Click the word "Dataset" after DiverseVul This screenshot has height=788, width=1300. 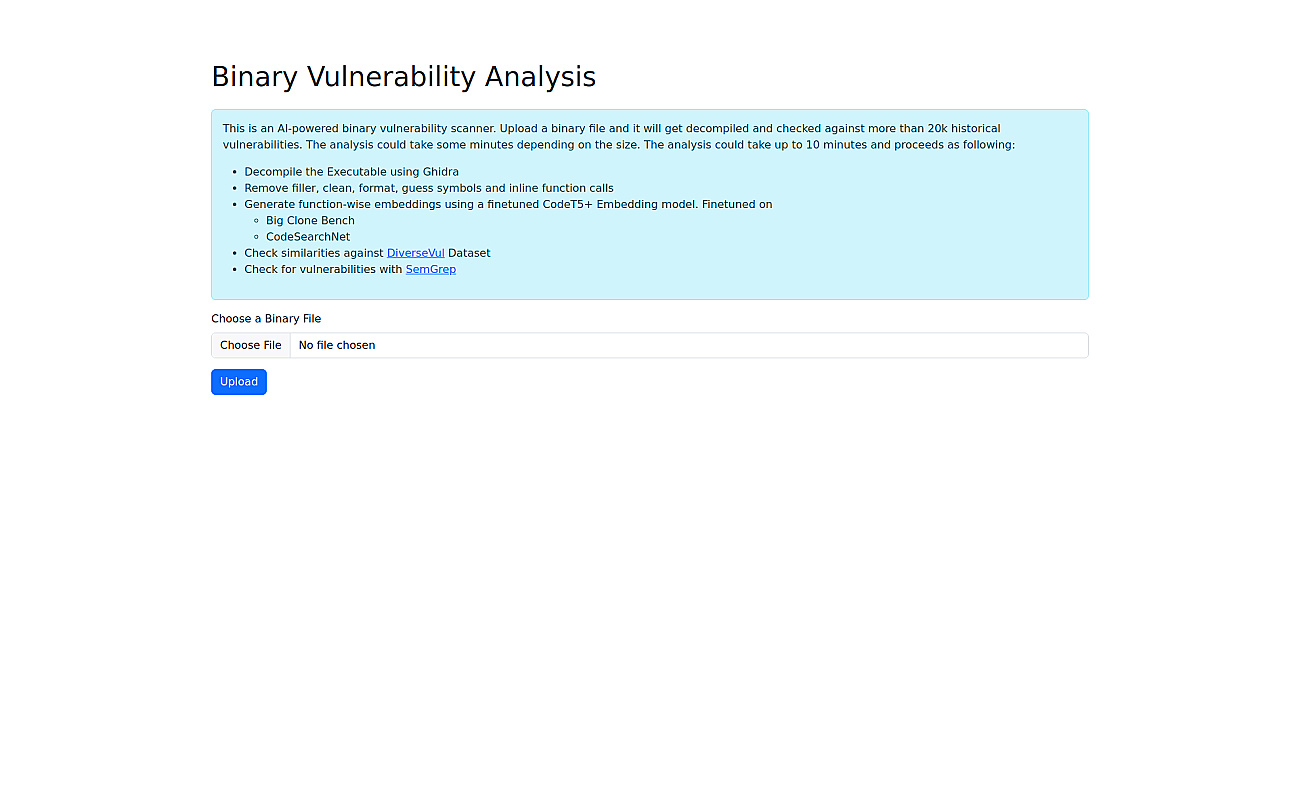[469, 253]
